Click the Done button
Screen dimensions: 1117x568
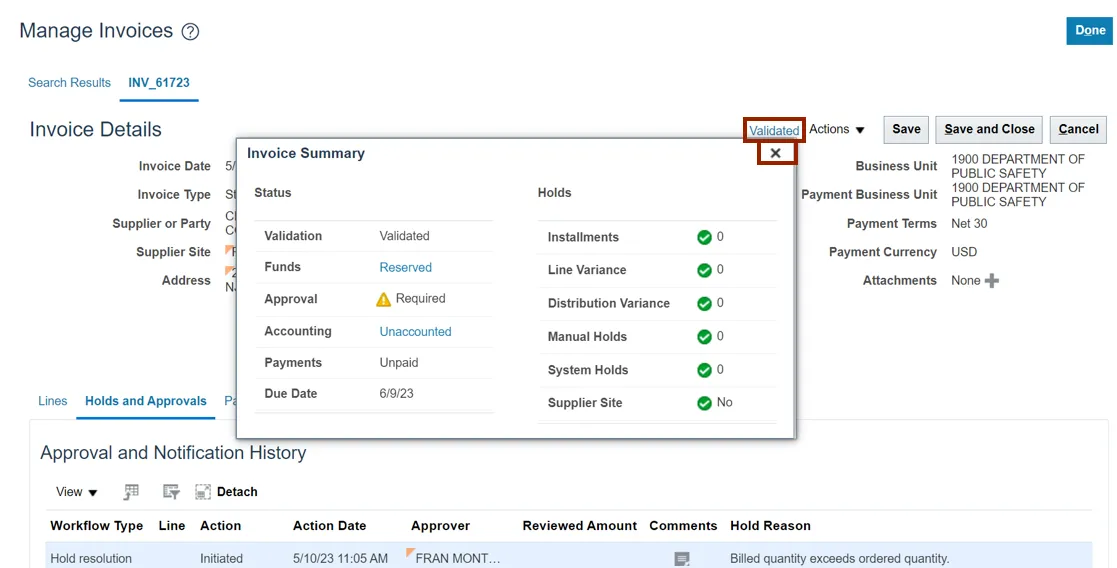[1089, 31]
